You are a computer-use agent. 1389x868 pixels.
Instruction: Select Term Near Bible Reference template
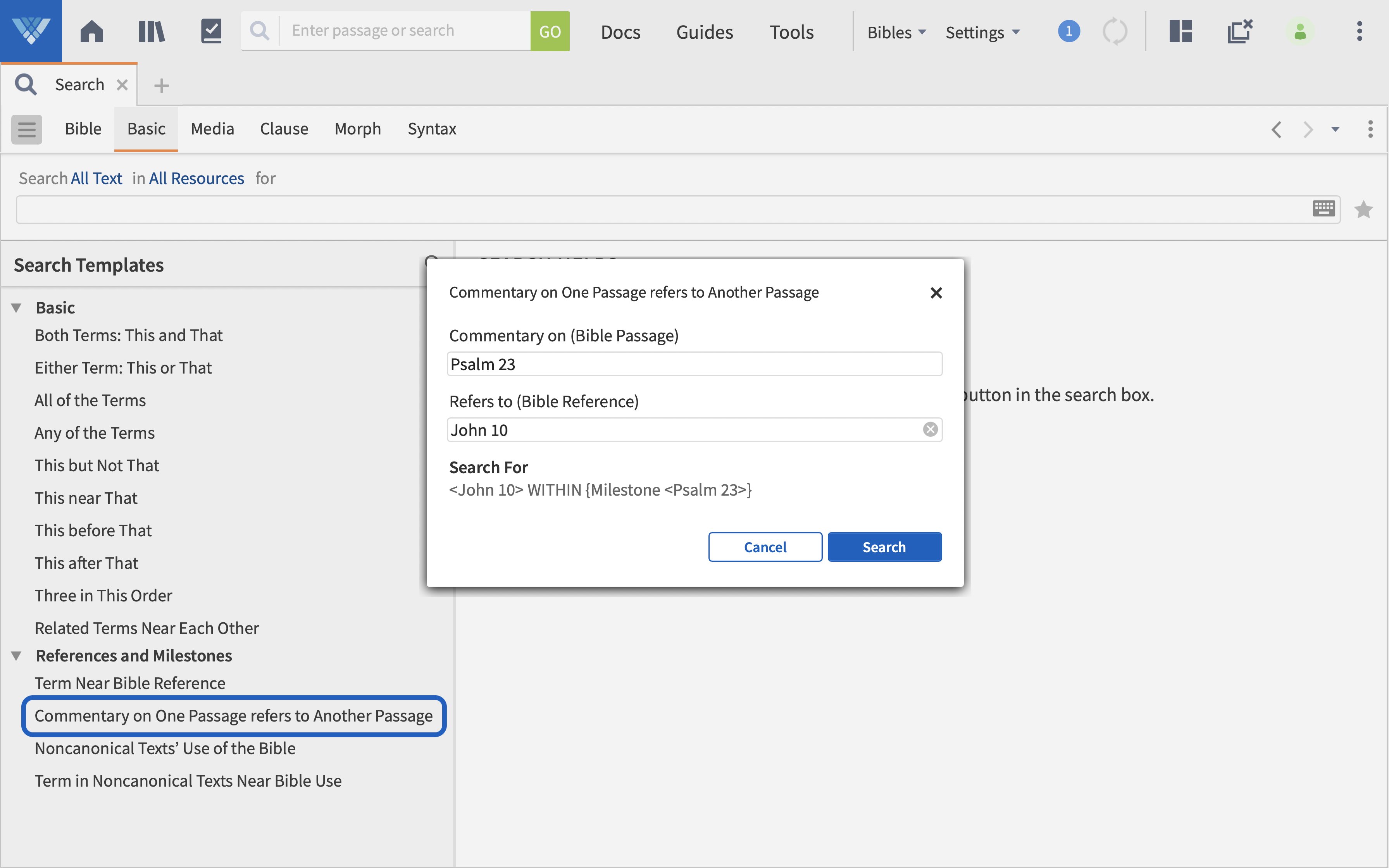(130, 683)
